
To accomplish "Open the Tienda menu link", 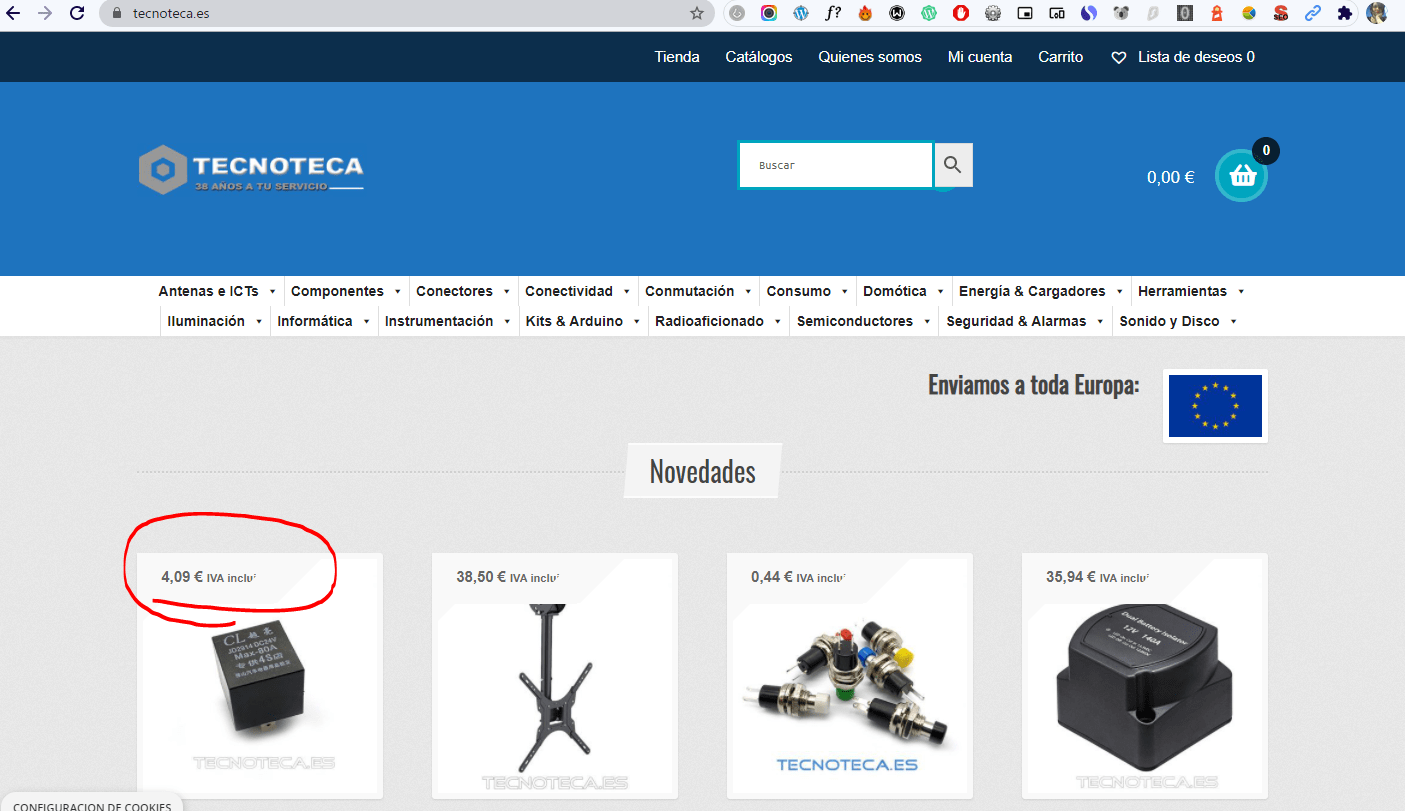I will point(677,57).
